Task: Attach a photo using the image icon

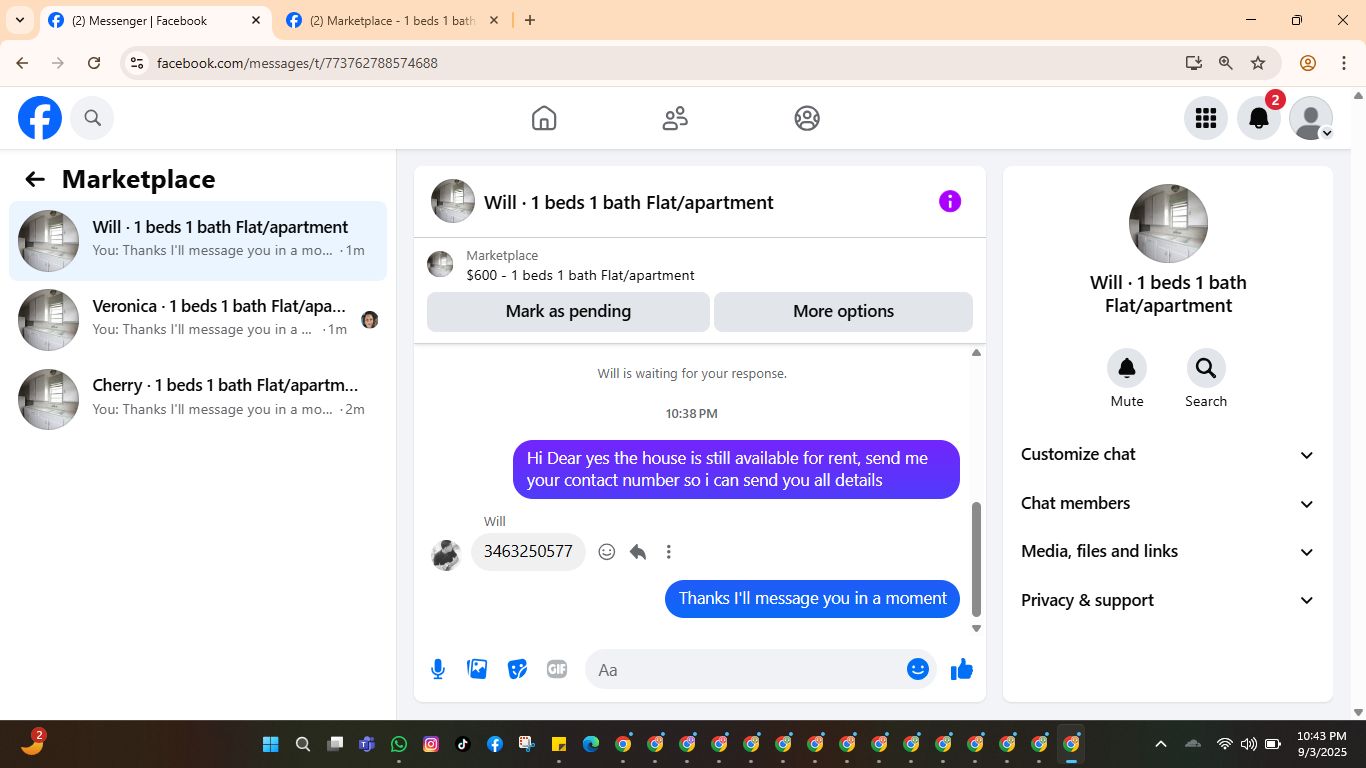Action: 477,669
